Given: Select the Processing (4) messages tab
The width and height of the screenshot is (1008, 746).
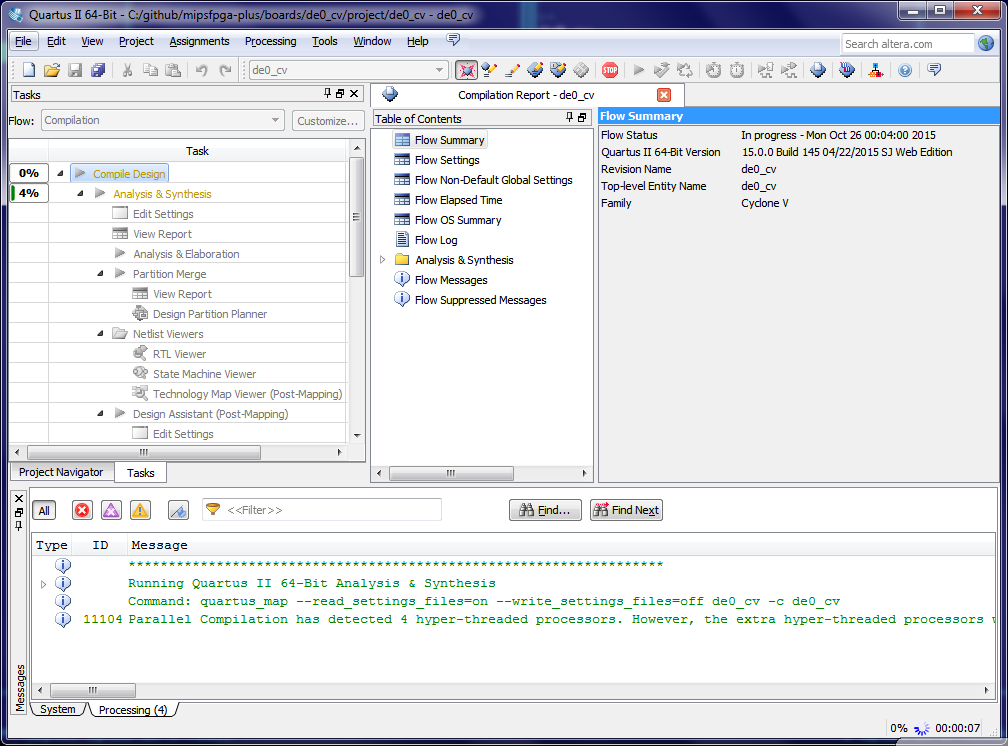Looking at the screenshot, I should point(133,710).
